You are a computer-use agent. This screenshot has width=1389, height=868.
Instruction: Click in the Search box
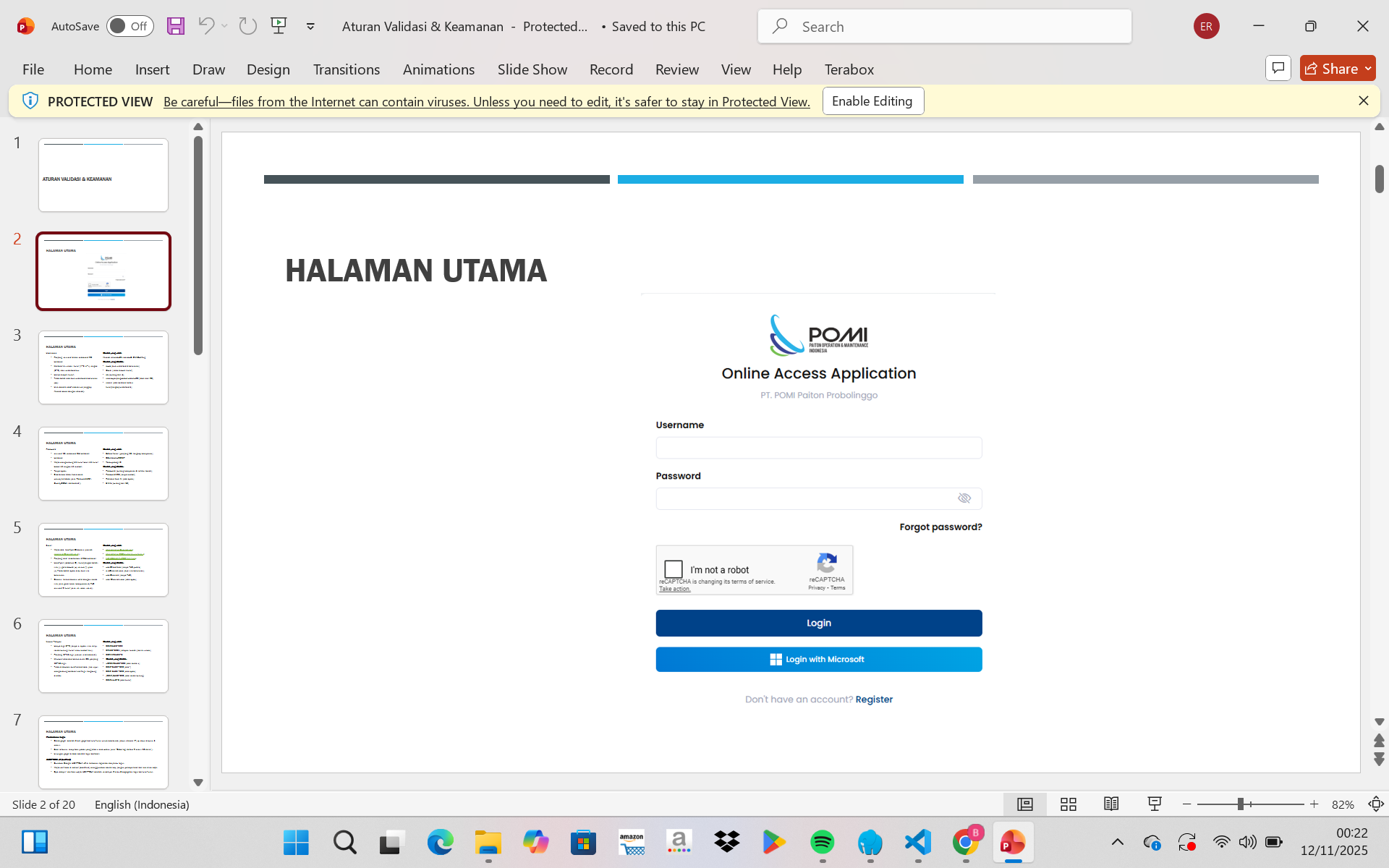click(945, 26)
